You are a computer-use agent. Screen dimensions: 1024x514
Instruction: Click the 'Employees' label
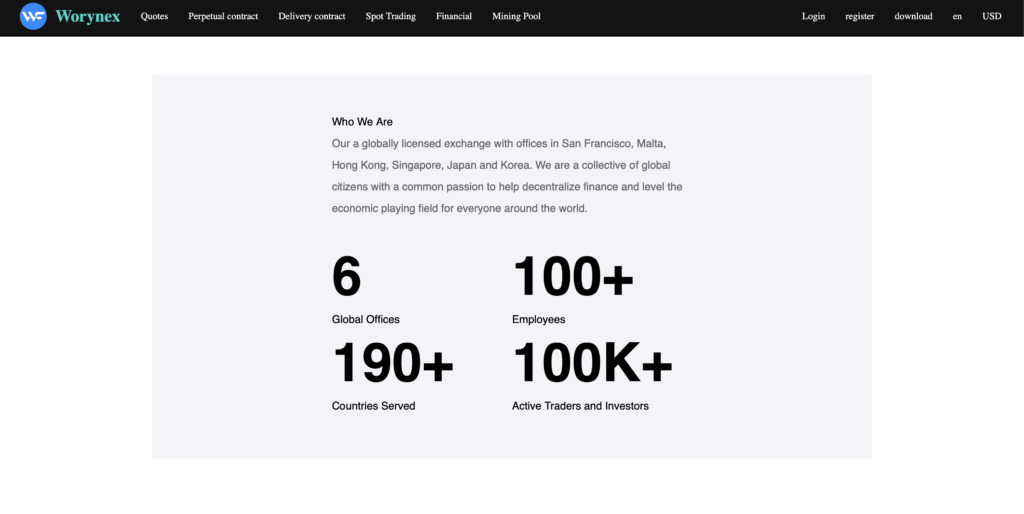pos(538,319)
